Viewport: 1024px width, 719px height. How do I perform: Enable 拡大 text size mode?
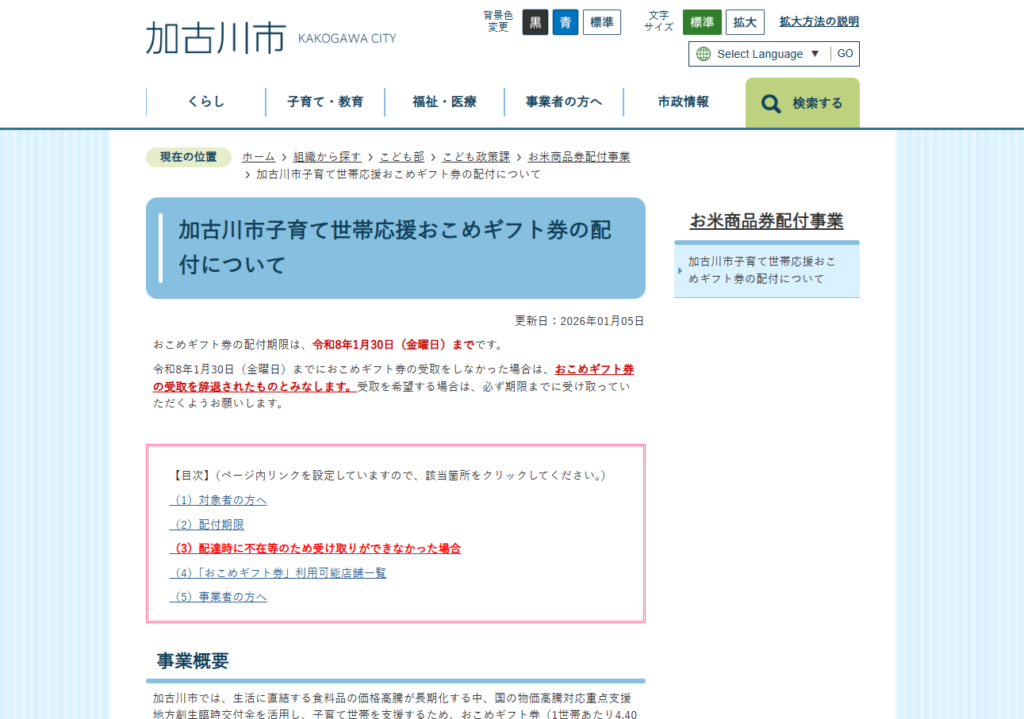pos(744,21)
